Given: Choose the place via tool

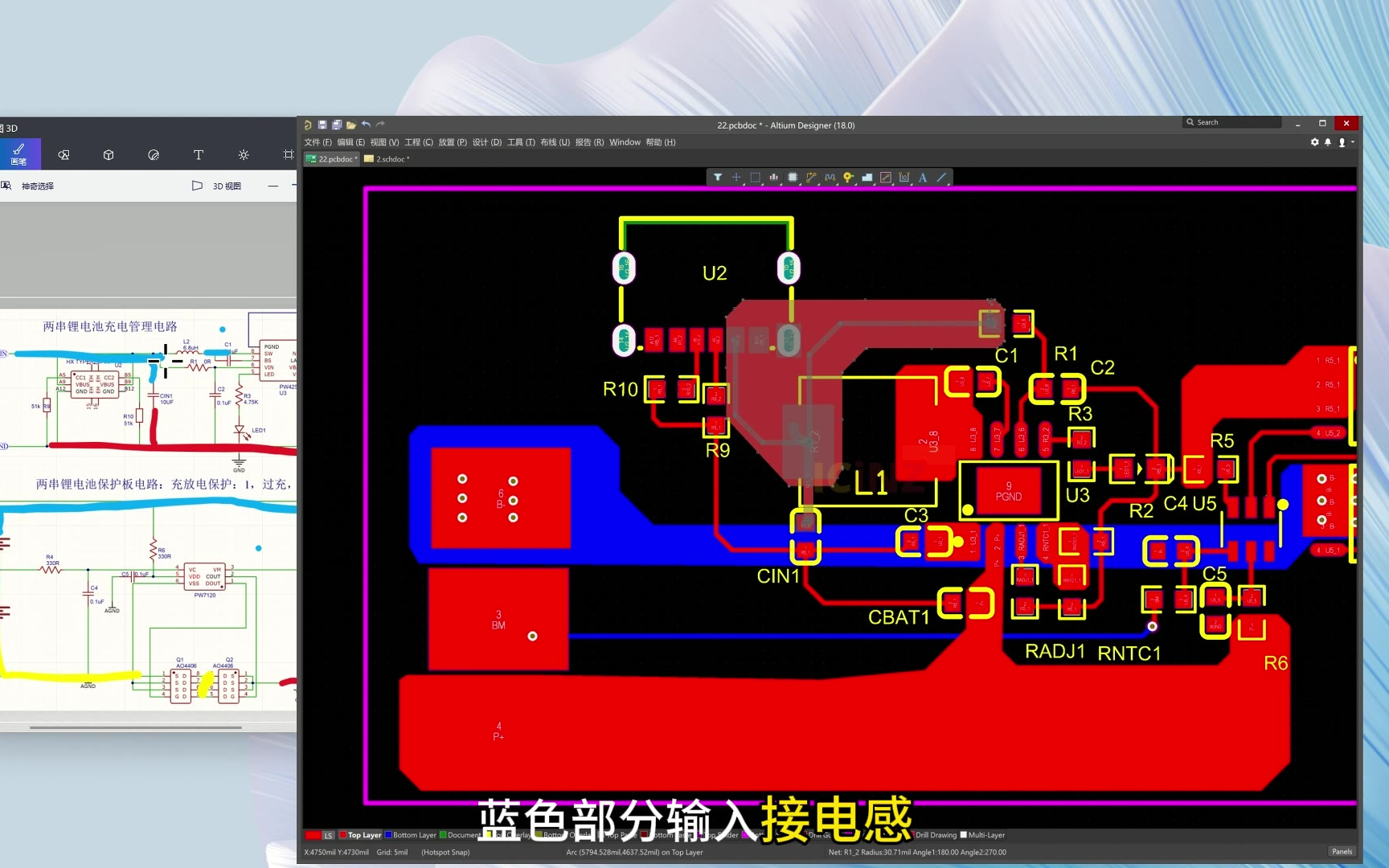Looking at the screenshot, I should click(848, 178).
